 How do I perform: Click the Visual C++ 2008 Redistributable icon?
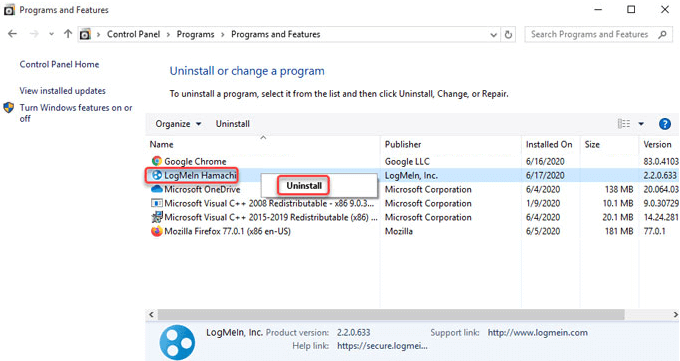click(x=157, y=203)
